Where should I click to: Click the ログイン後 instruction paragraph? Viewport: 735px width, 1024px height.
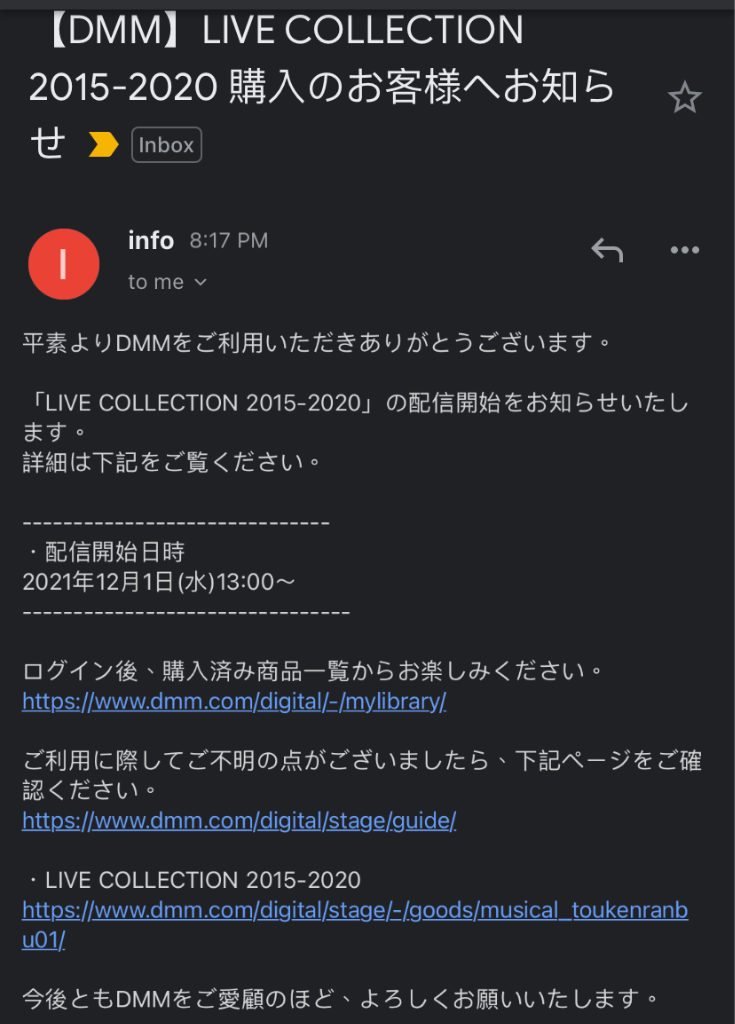pyautogui.click(x=313, y=671)
